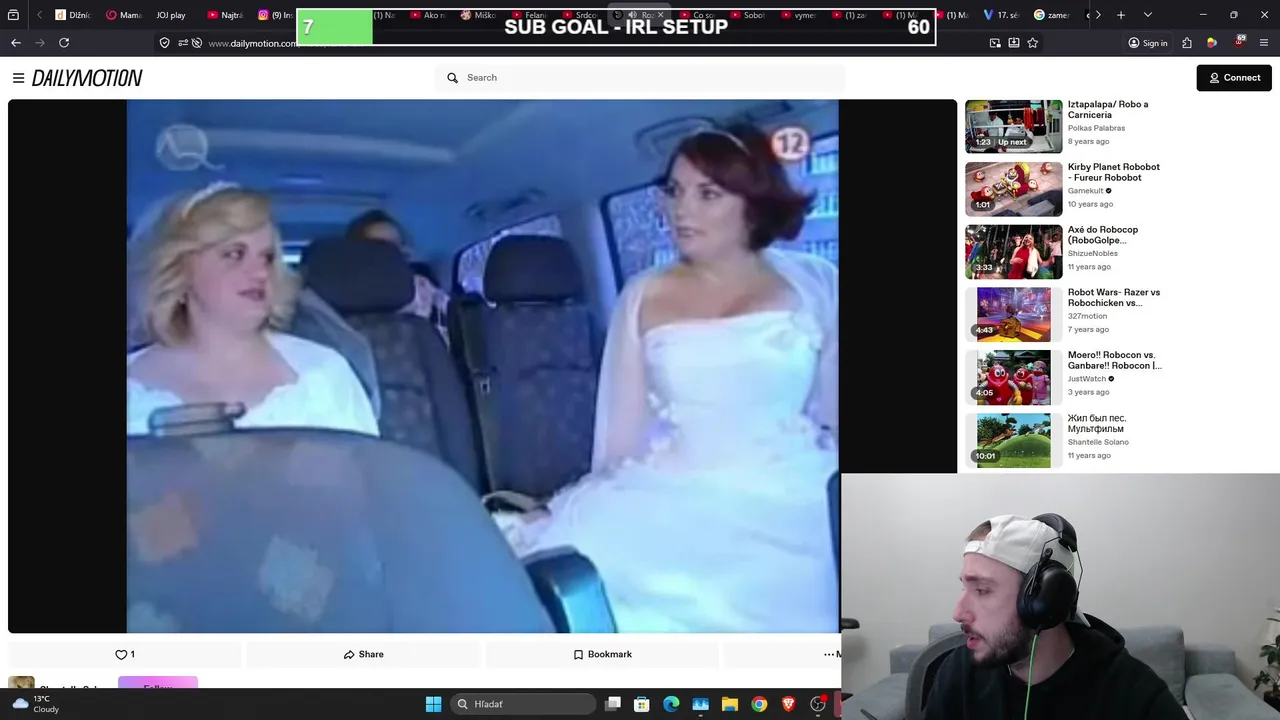This screenshot has height=720, width=1280.
Task: Open a new tab with the plus
Action: [x=1121, y=15]
